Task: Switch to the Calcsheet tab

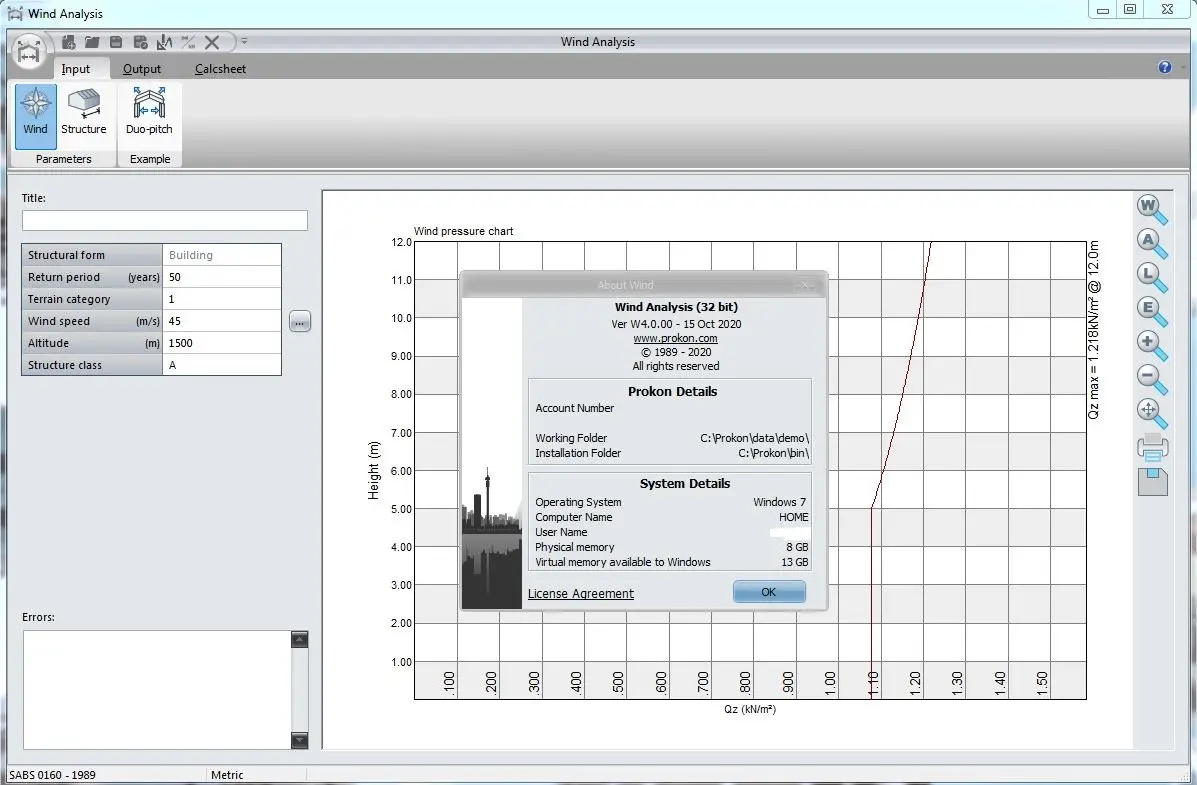Action: [x=220, y=69]
